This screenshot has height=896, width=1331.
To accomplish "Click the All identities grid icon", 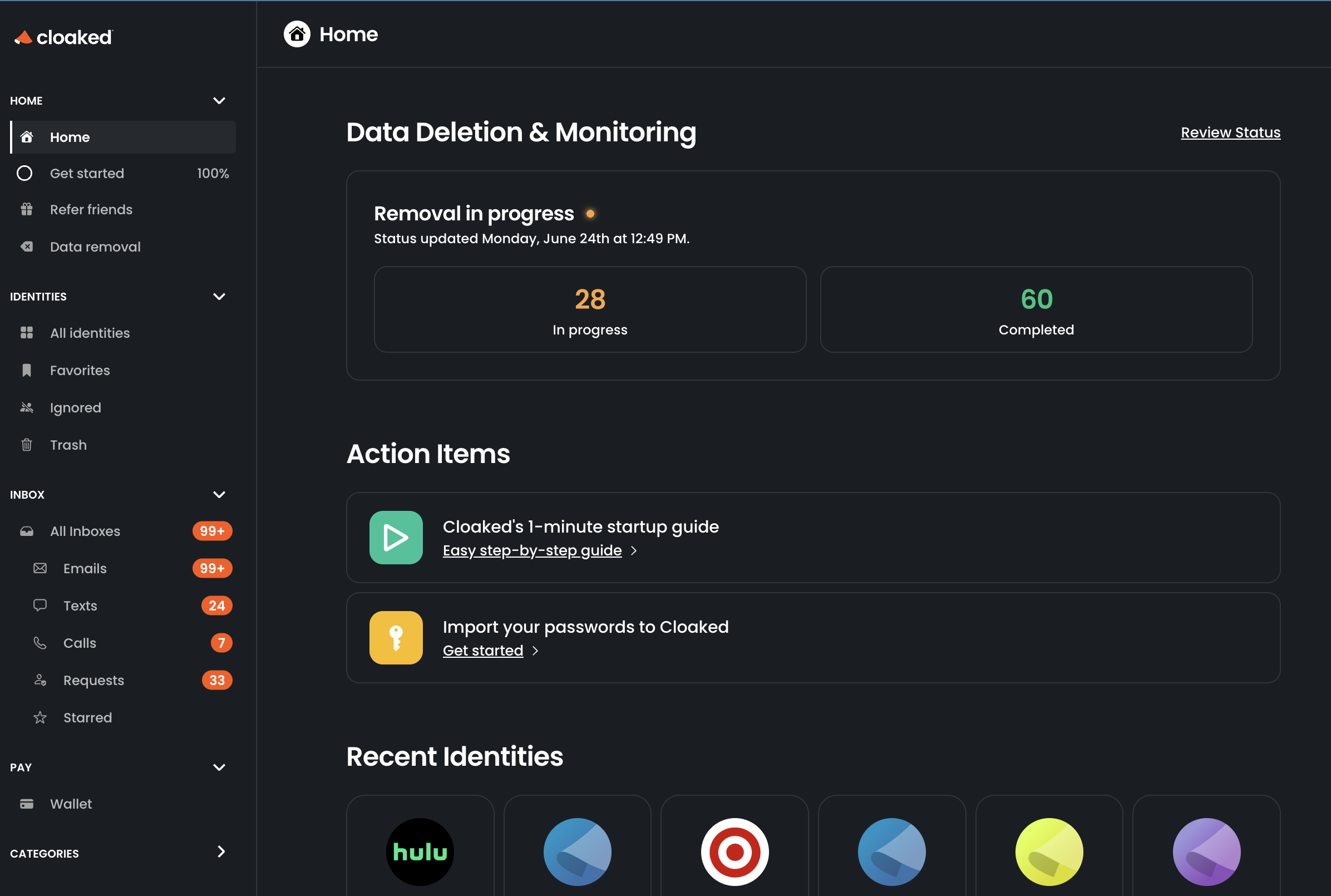I will tap(26, 333).
